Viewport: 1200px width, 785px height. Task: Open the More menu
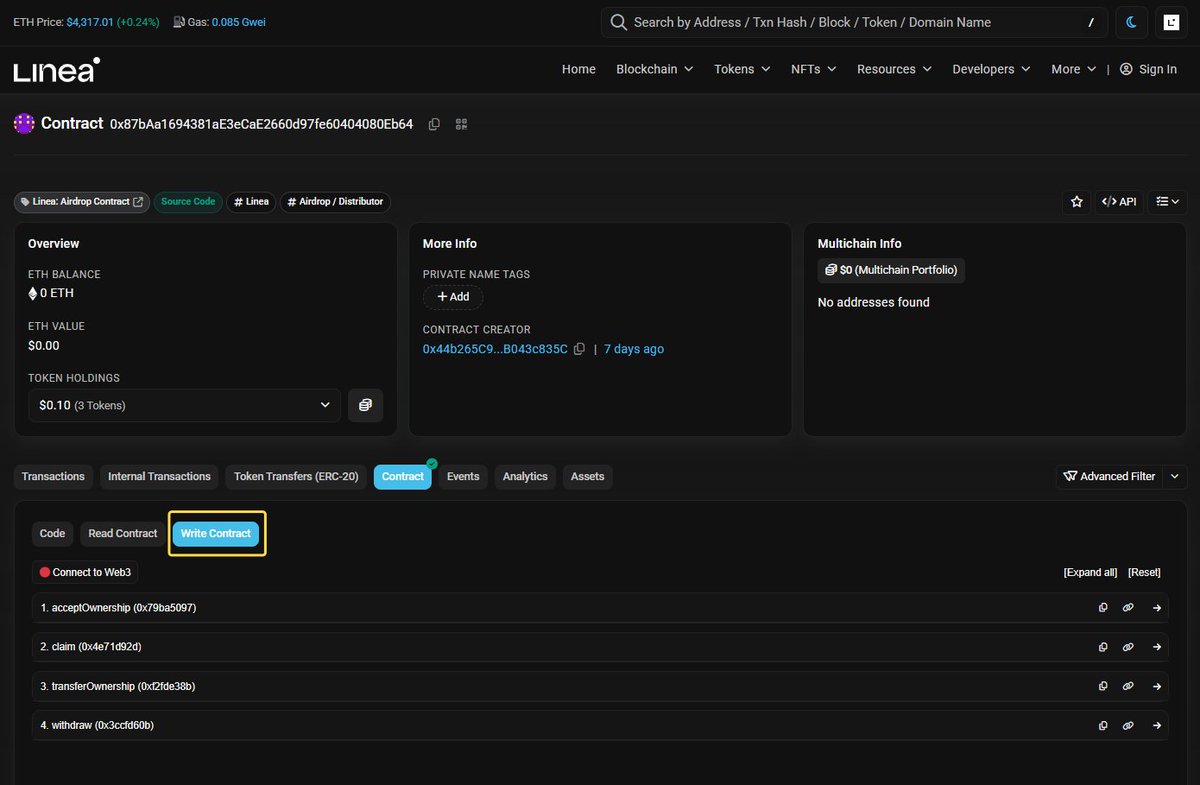click(x=1074, y=69)
